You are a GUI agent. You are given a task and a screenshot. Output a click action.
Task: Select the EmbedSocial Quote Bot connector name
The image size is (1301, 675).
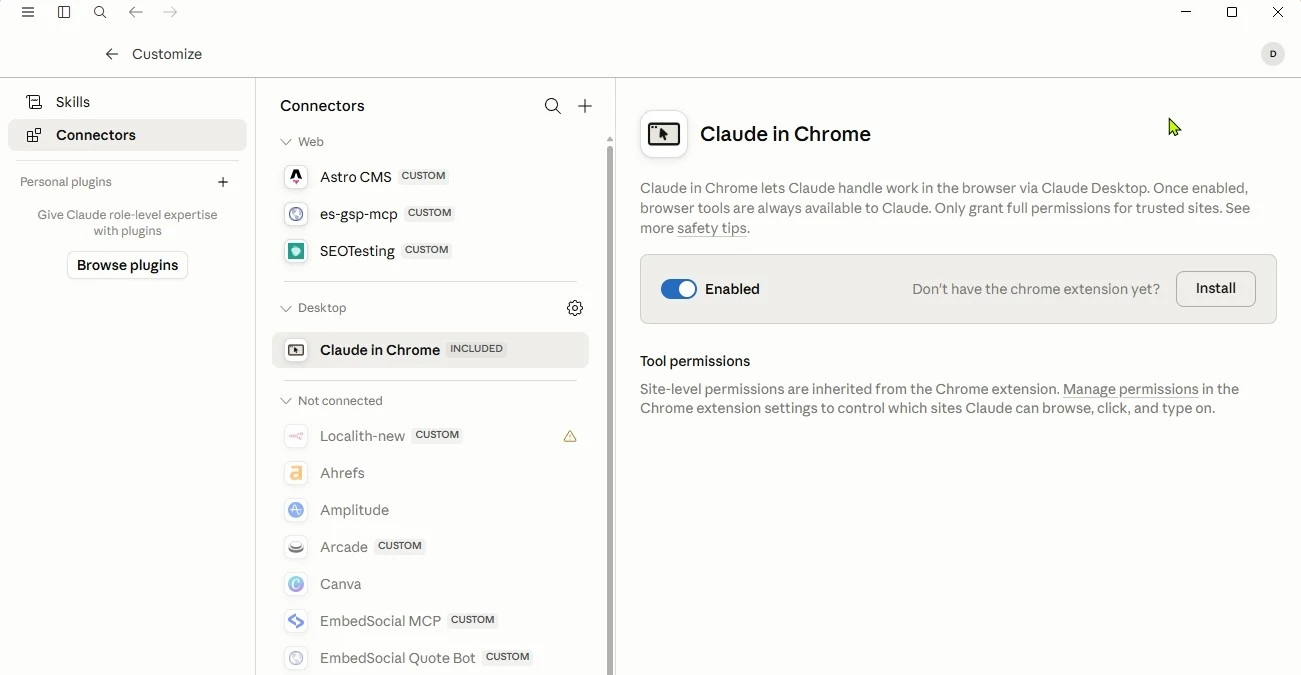[397, 659]
